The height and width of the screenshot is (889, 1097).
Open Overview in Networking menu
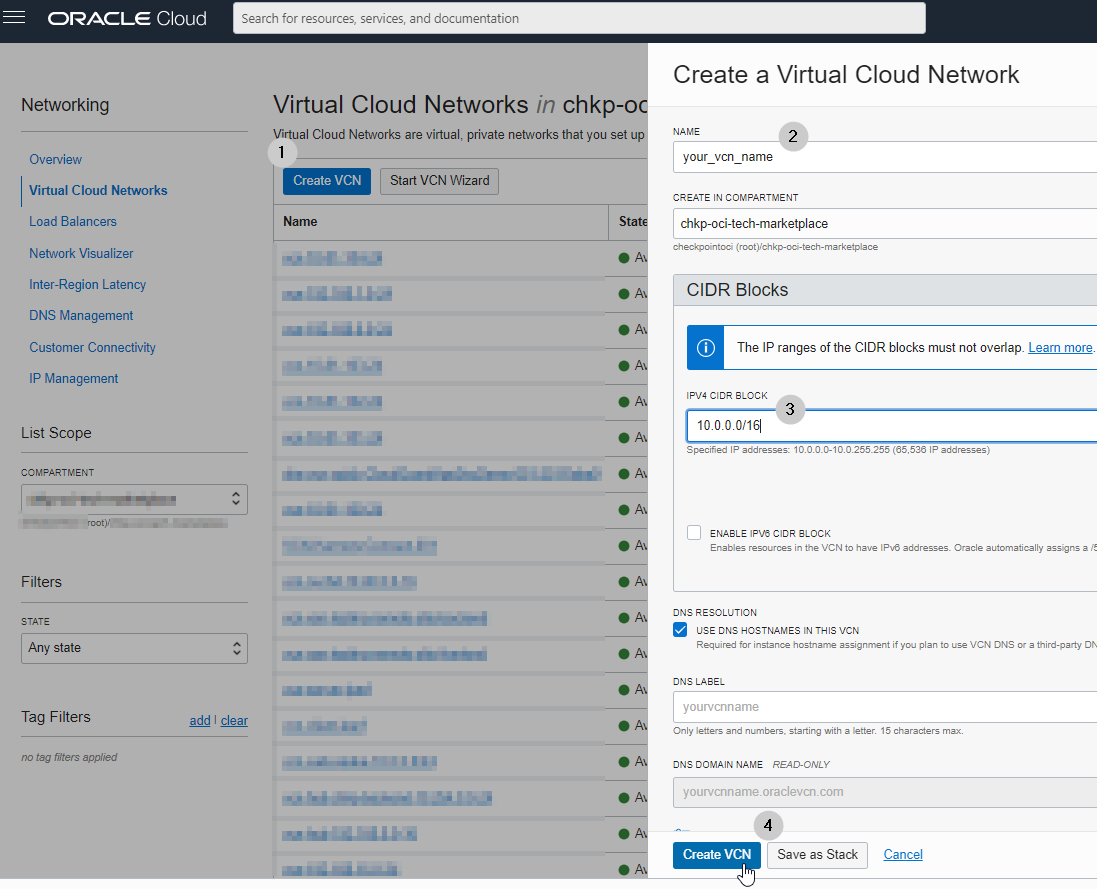point(55,159)
